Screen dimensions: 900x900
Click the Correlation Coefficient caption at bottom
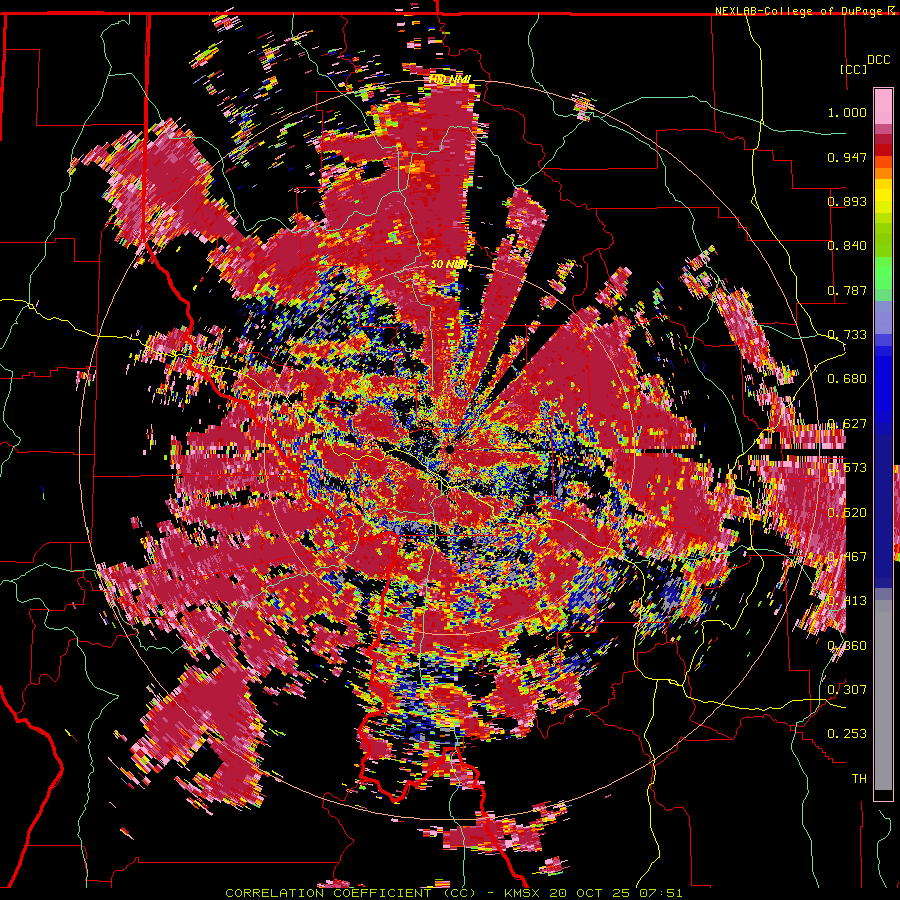point(454,893)
